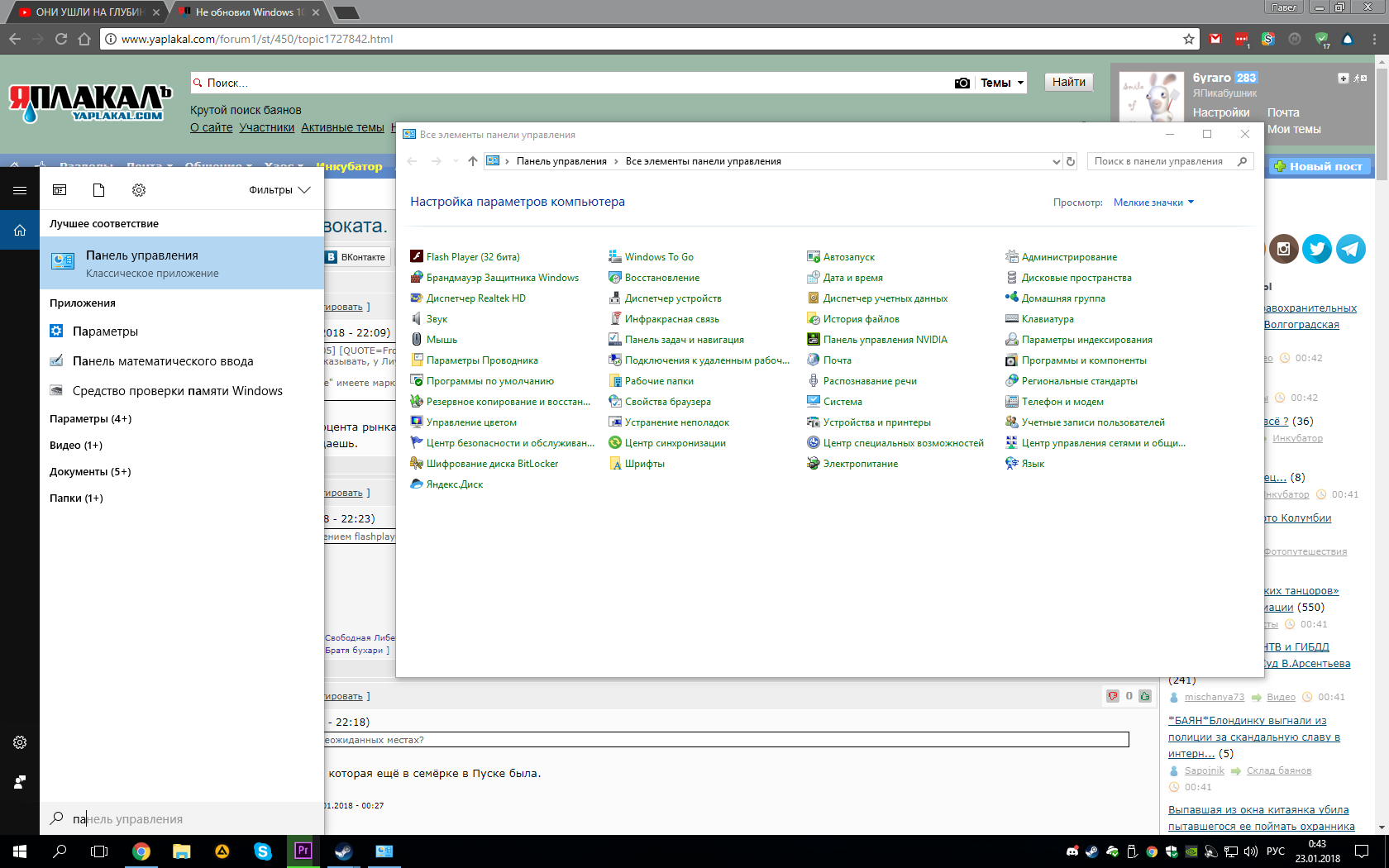Viewport: 1389px width, 868px height.
Task: Click the browser address bar URL
Action: pyautogui.click(x=257, y=39)
